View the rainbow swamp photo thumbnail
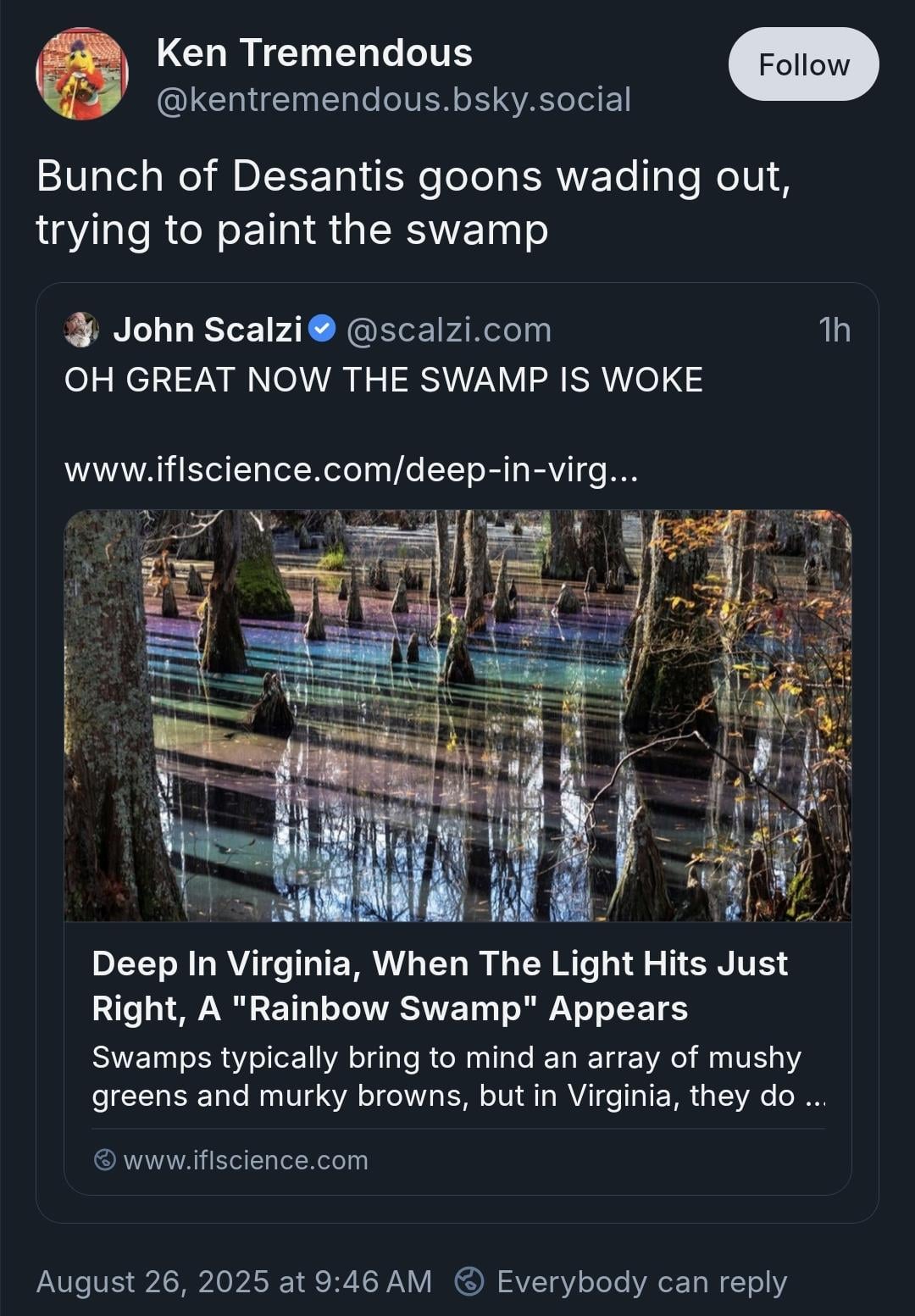This screenshot has height=1316, width=915. coord(457,715)
